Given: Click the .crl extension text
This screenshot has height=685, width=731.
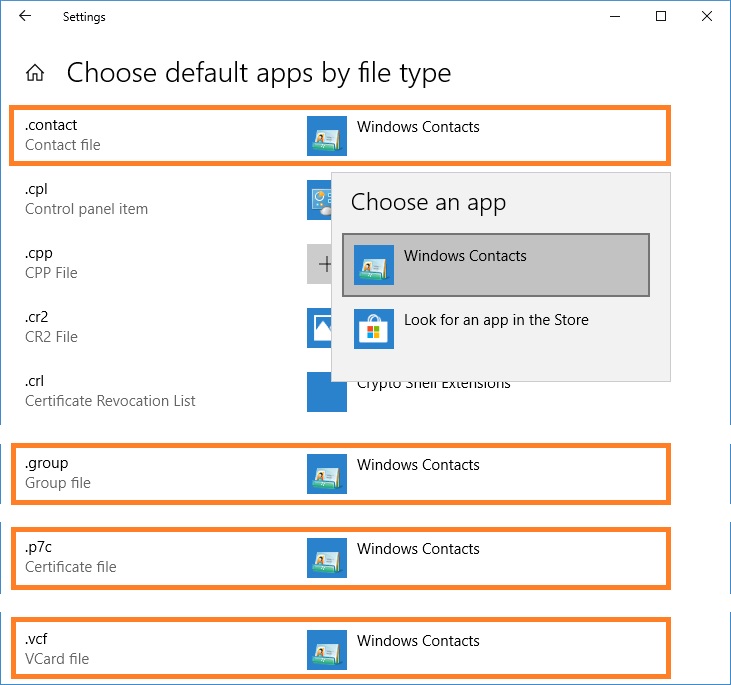Looking at the screenshot, I should click(34, 381).
